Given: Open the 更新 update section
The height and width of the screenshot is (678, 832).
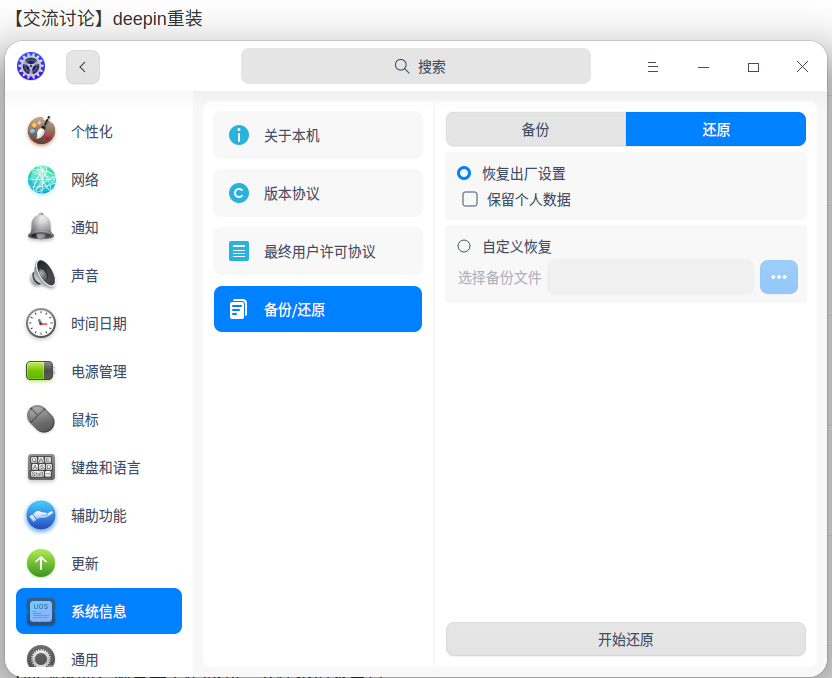Looking at the screenshot, I should [84, 564].
